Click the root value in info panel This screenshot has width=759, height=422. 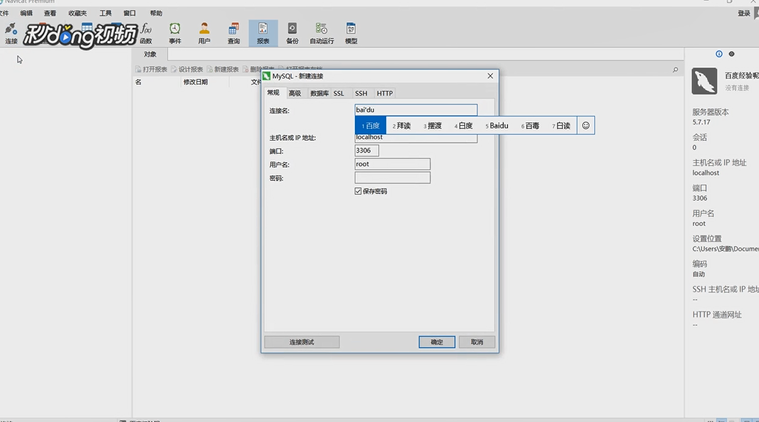point(699,224)
